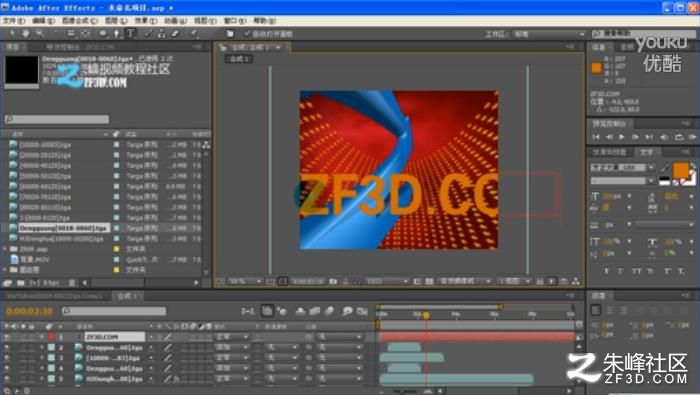Open the font family dropdown in Character panel
Viewport: 700px width, 395px height.
point(622,168)
